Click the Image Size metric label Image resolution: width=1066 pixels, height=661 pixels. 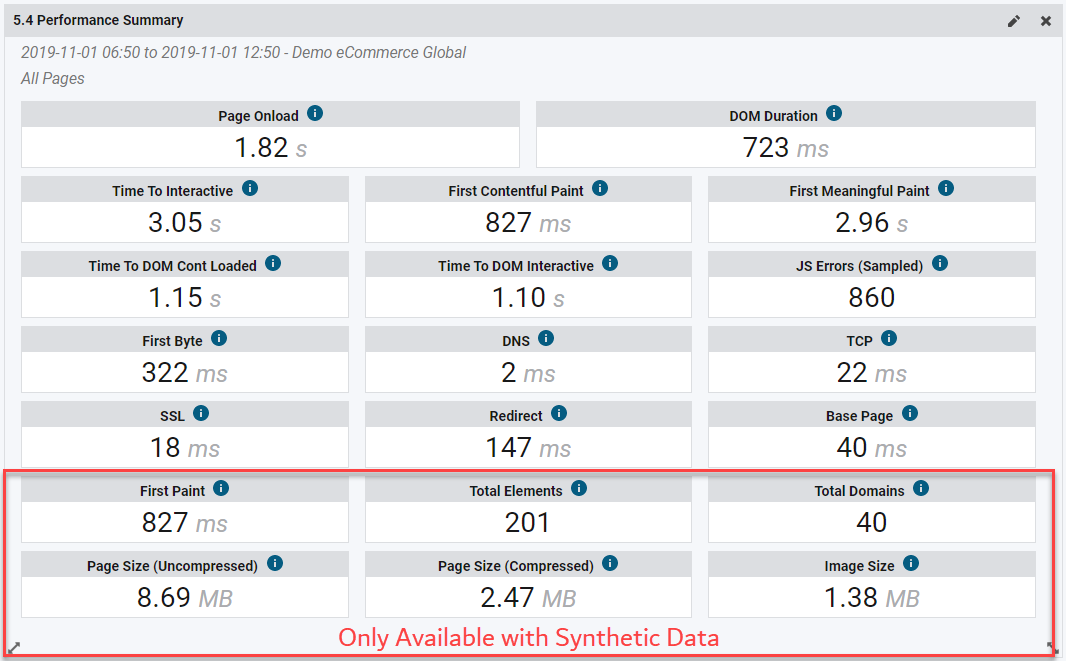click(859, 566)
